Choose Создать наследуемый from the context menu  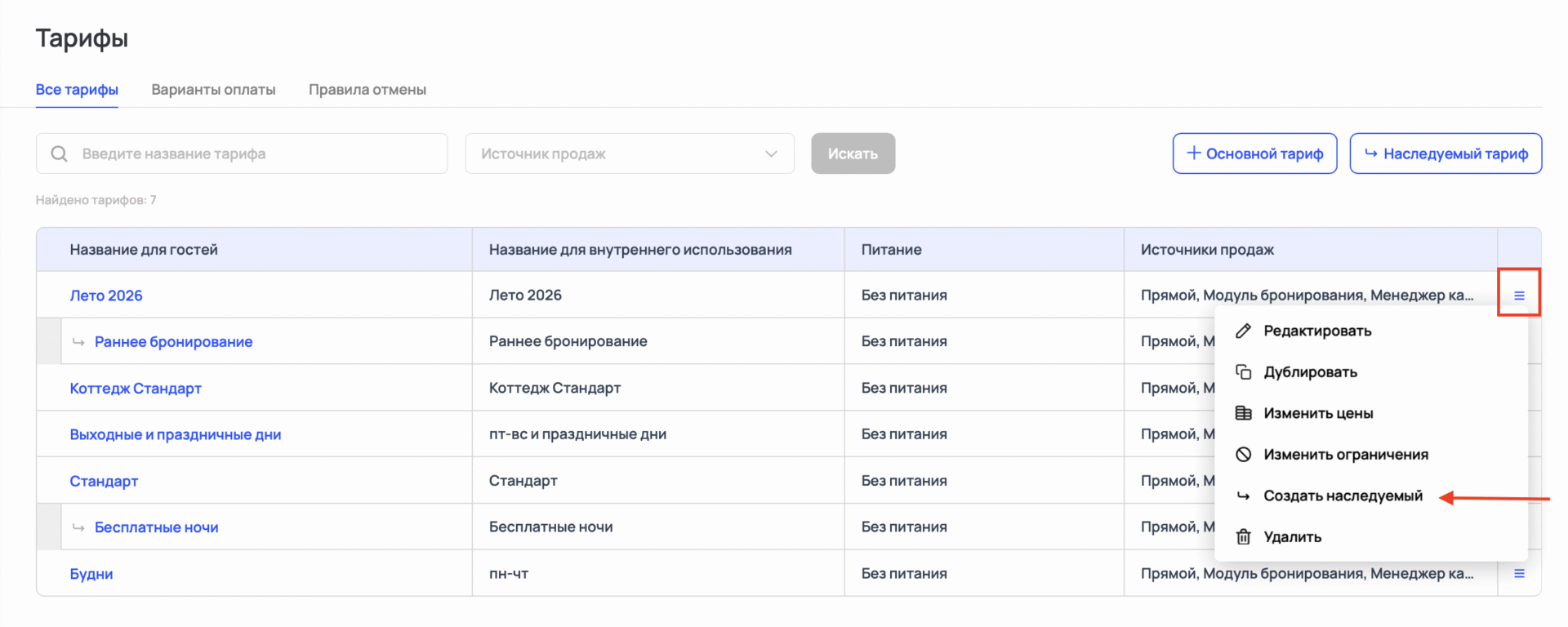[x=1343, y=496]
